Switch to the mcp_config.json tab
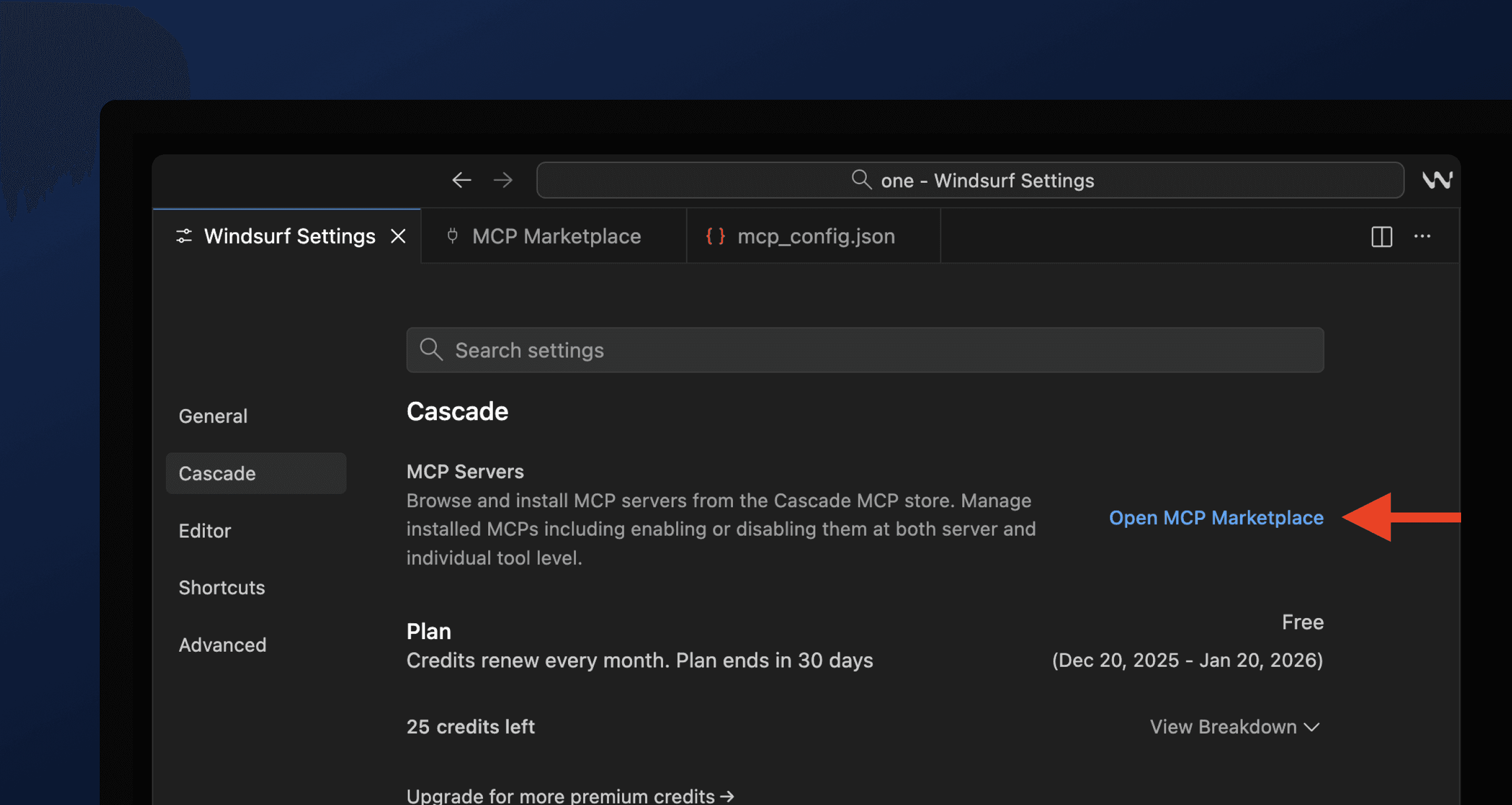The width and height of the screenshot is (1512, 805). (814, 236)
